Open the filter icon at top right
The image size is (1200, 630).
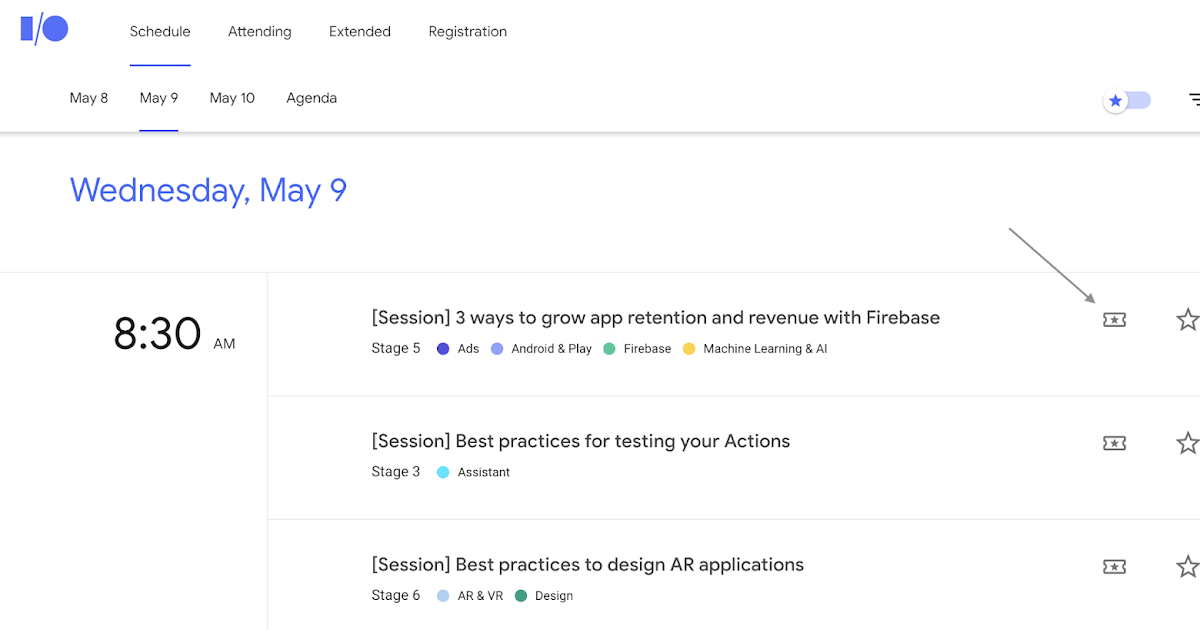tap(1193, 100)
